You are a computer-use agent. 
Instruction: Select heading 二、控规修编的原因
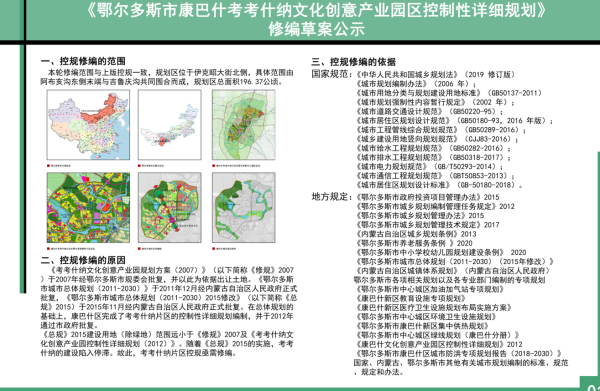pos(83,260)
